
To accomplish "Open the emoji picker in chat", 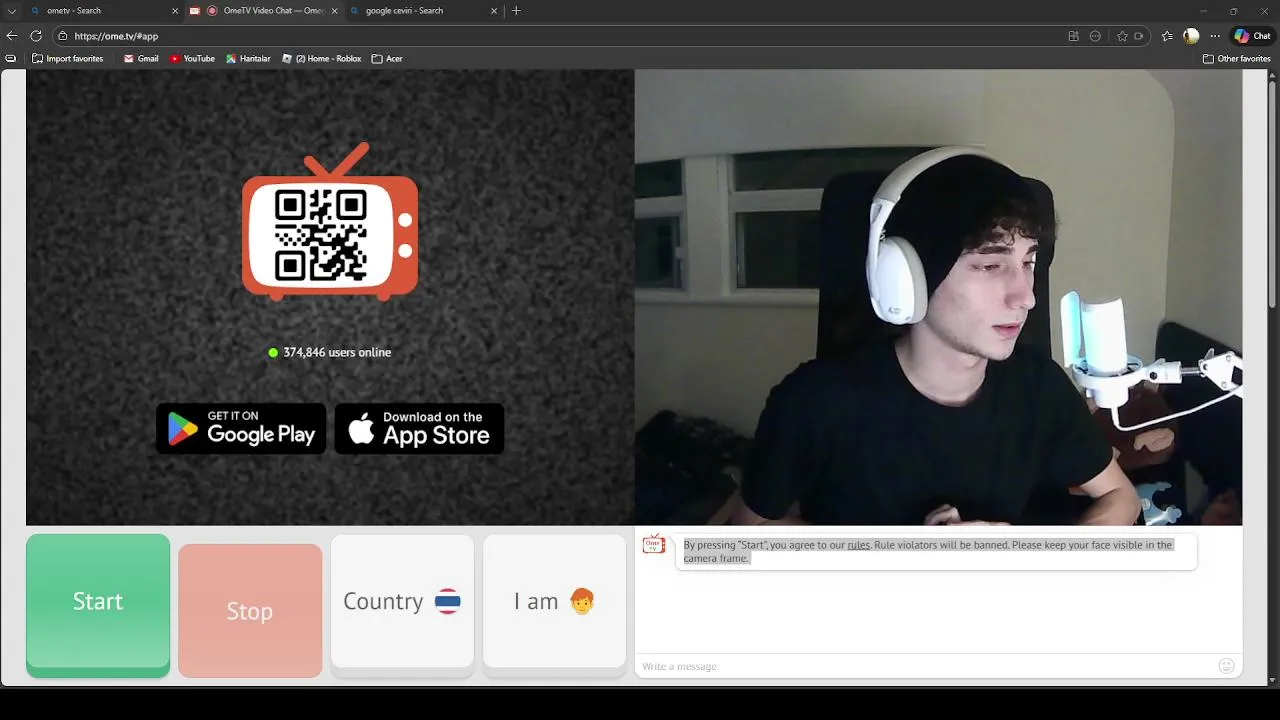I will 1226,666.
